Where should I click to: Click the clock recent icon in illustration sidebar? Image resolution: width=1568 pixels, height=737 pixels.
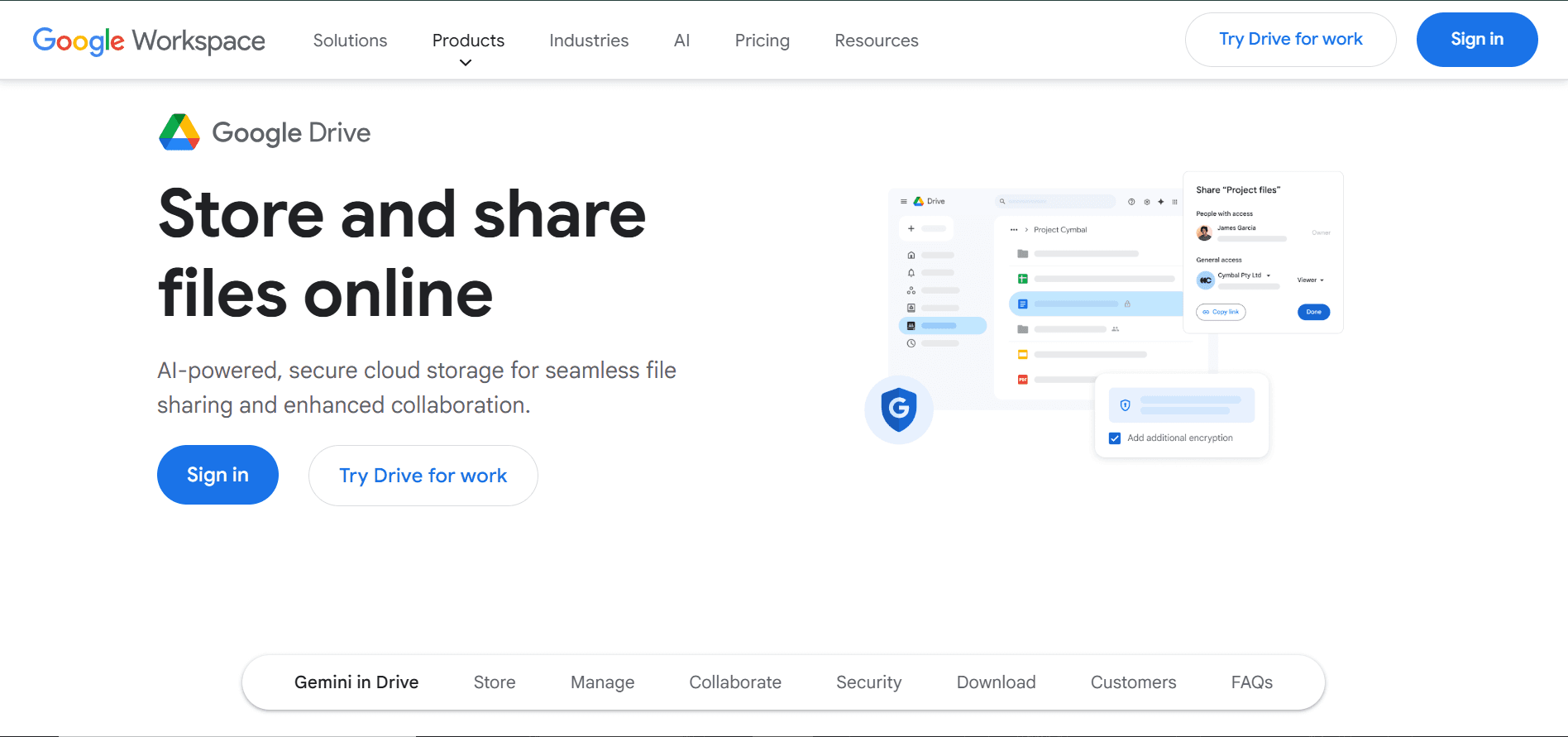pyautogui.click(x=911, y=343)
